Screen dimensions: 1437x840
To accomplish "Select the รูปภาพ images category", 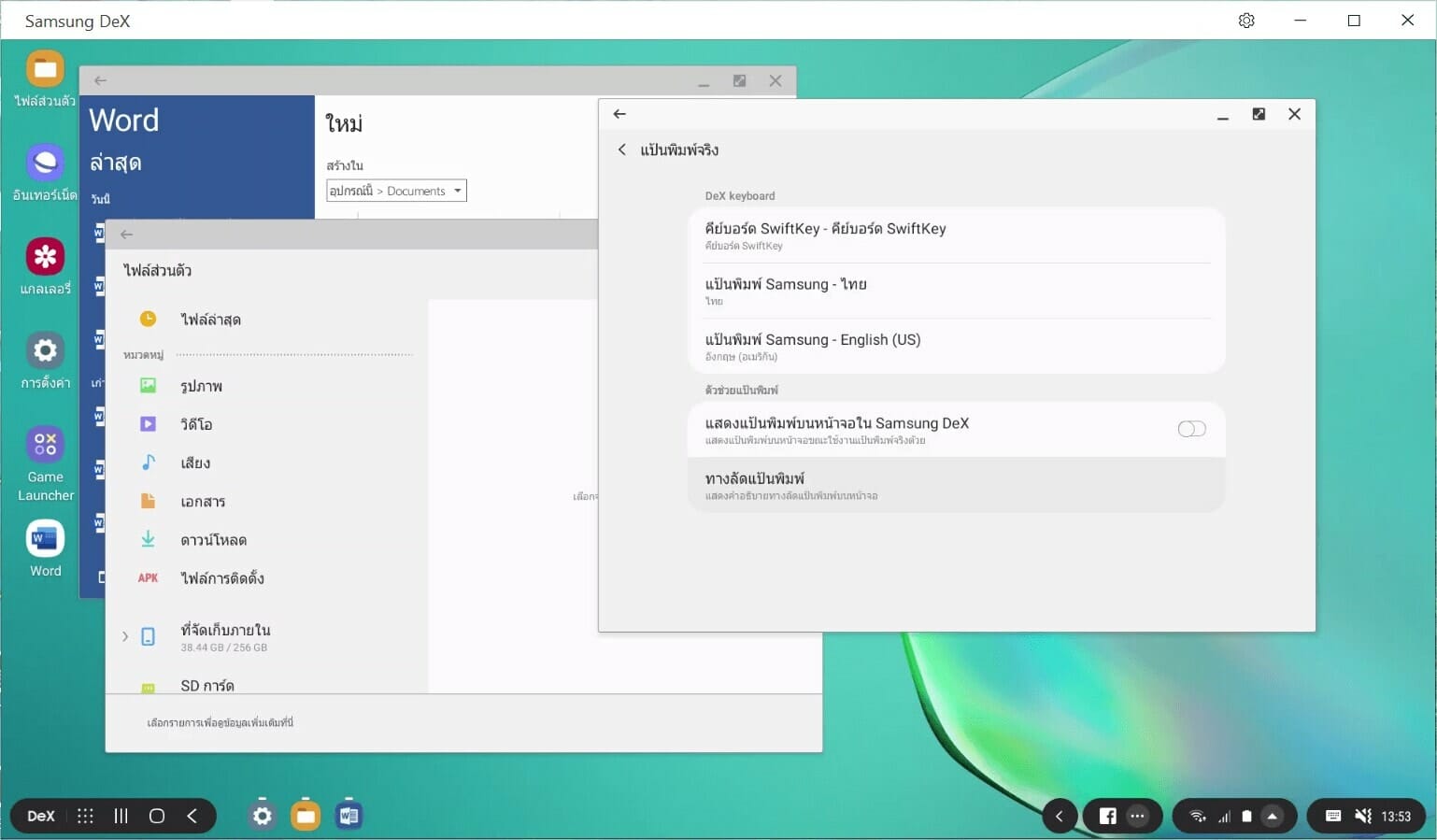I will click(x=201, y=386).
